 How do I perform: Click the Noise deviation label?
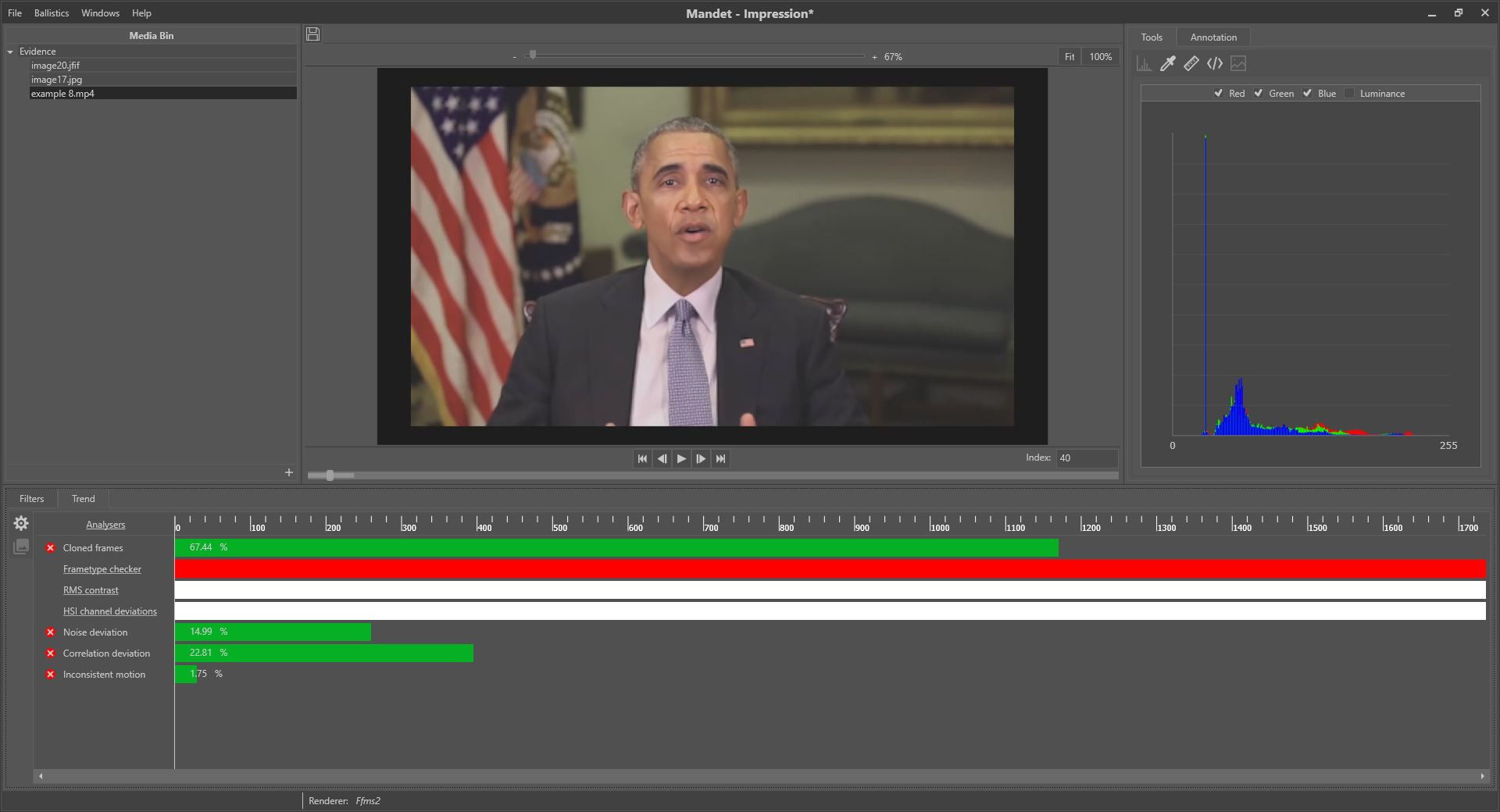pyautogui.click(x=95, y=632)
